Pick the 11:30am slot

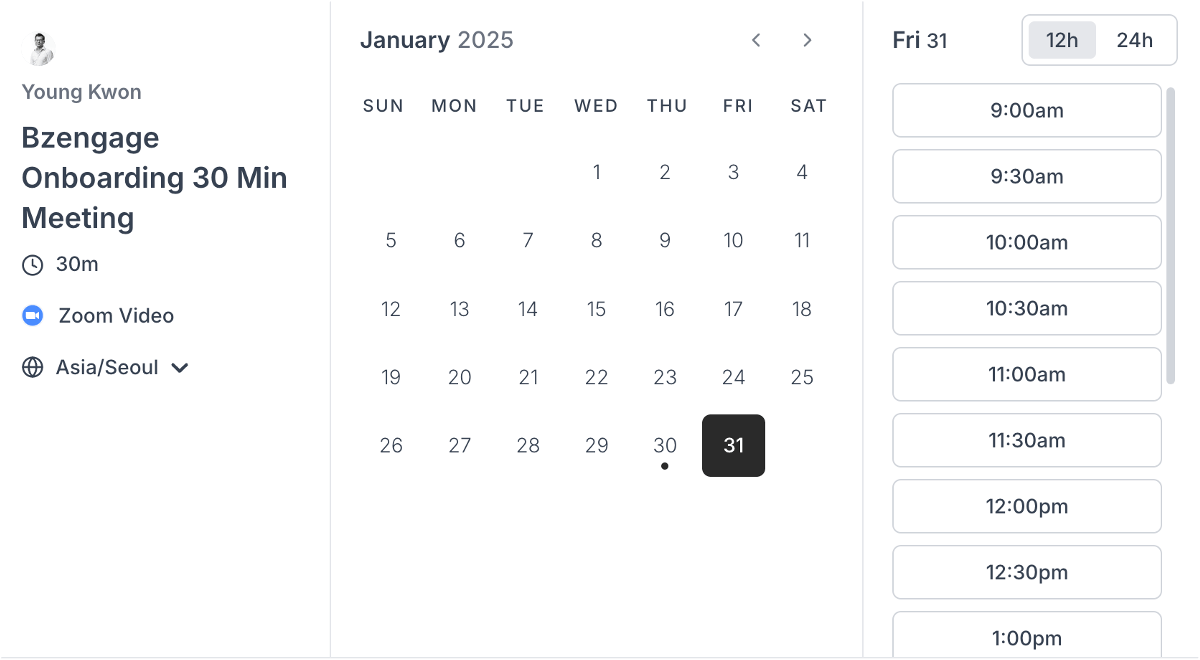1027,440
